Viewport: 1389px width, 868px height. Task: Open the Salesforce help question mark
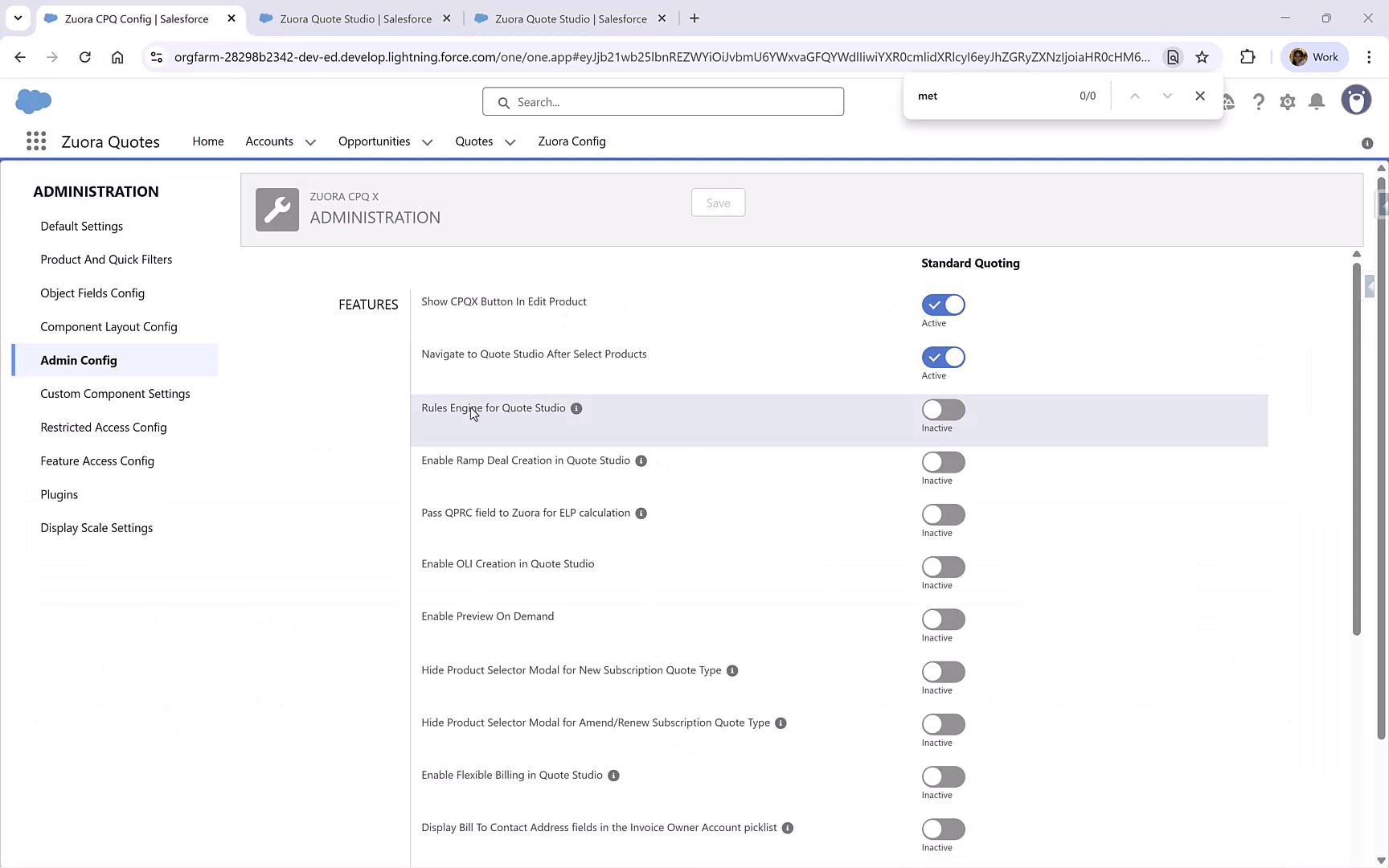[x=1259, y=101]
